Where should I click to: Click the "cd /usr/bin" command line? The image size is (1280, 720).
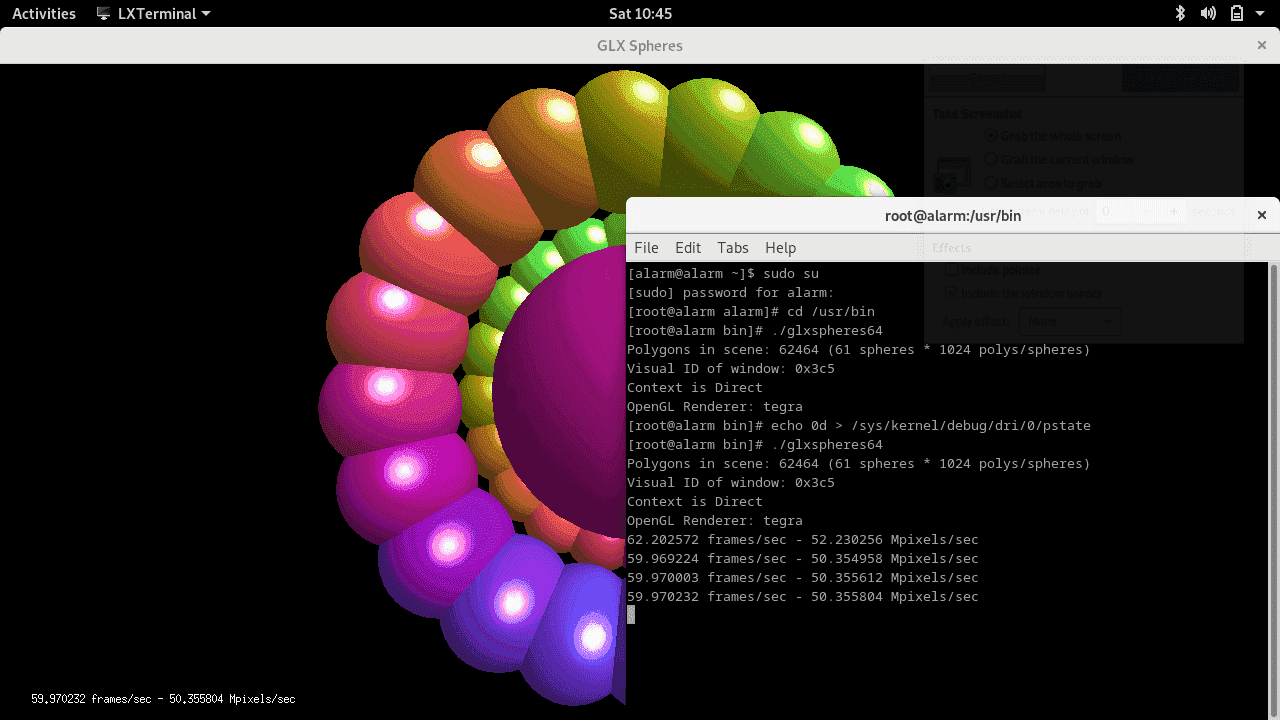[x=751, y=311]
